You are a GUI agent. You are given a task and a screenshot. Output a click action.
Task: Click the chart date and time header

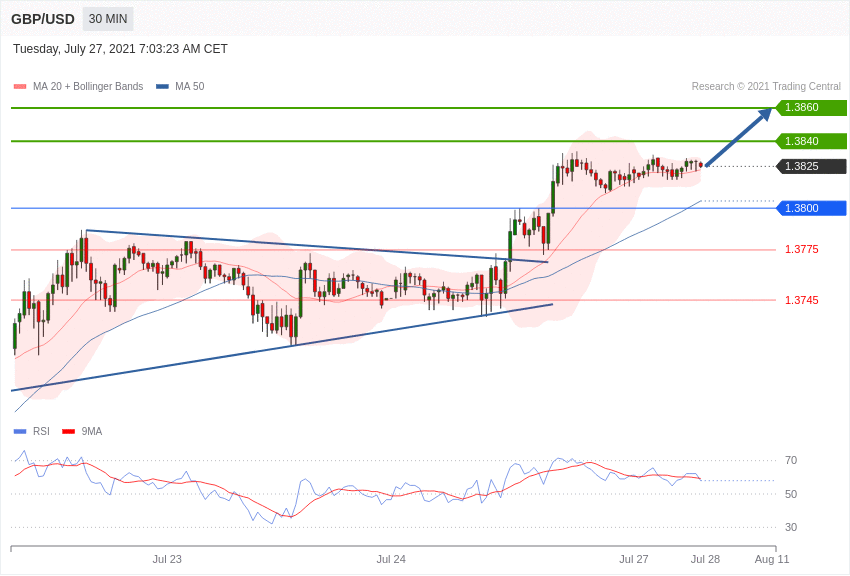tap(120, 49)
